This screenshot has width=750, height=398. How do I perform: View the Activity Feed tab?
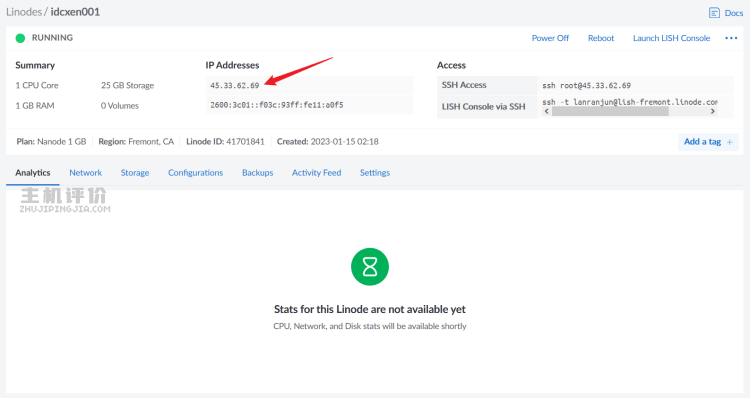pyautogui.click(x=316, y=173)
